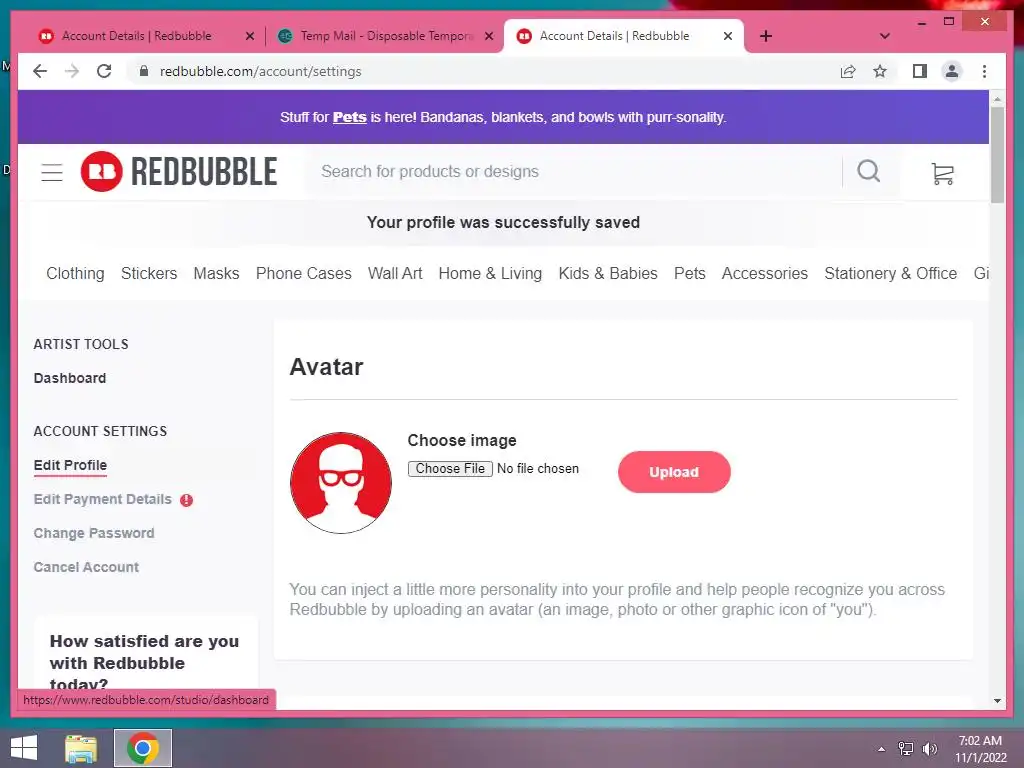Click the scrollbar down arrow

[997, 701]
